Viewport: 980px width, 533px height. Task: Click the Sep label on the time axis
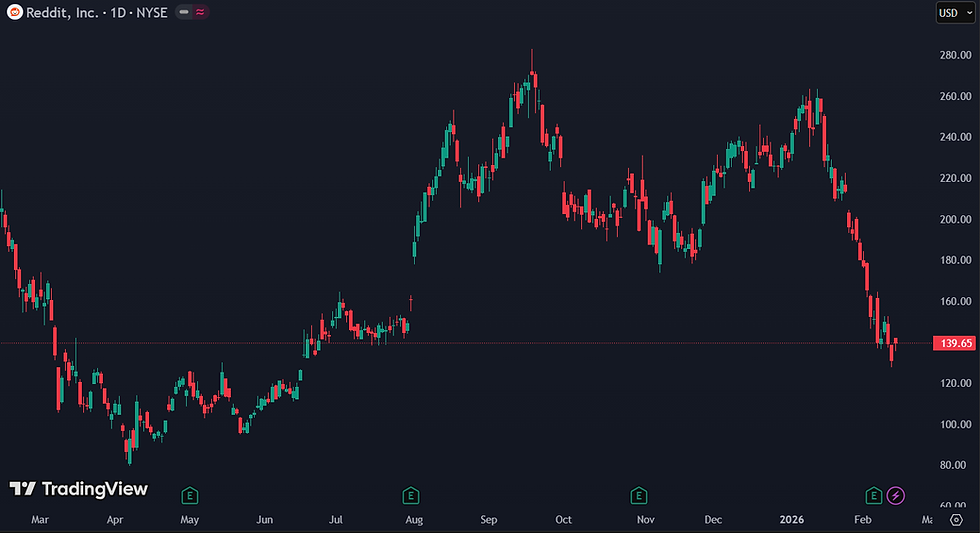click(x=489, y=519)
